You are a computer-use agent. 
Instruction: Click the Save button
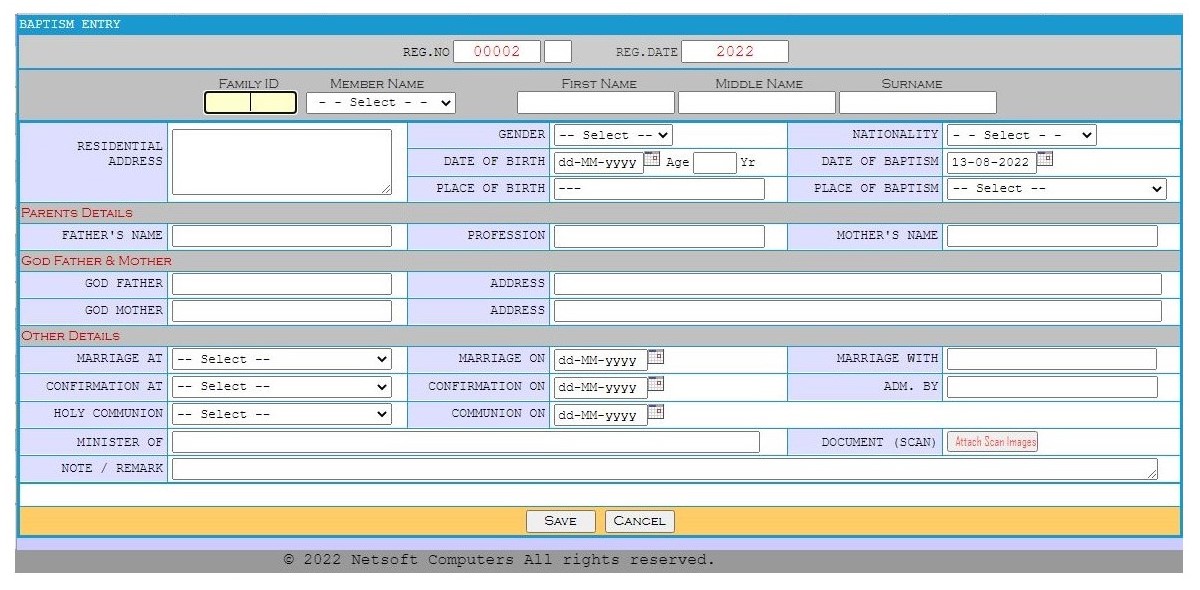(560, 521)
